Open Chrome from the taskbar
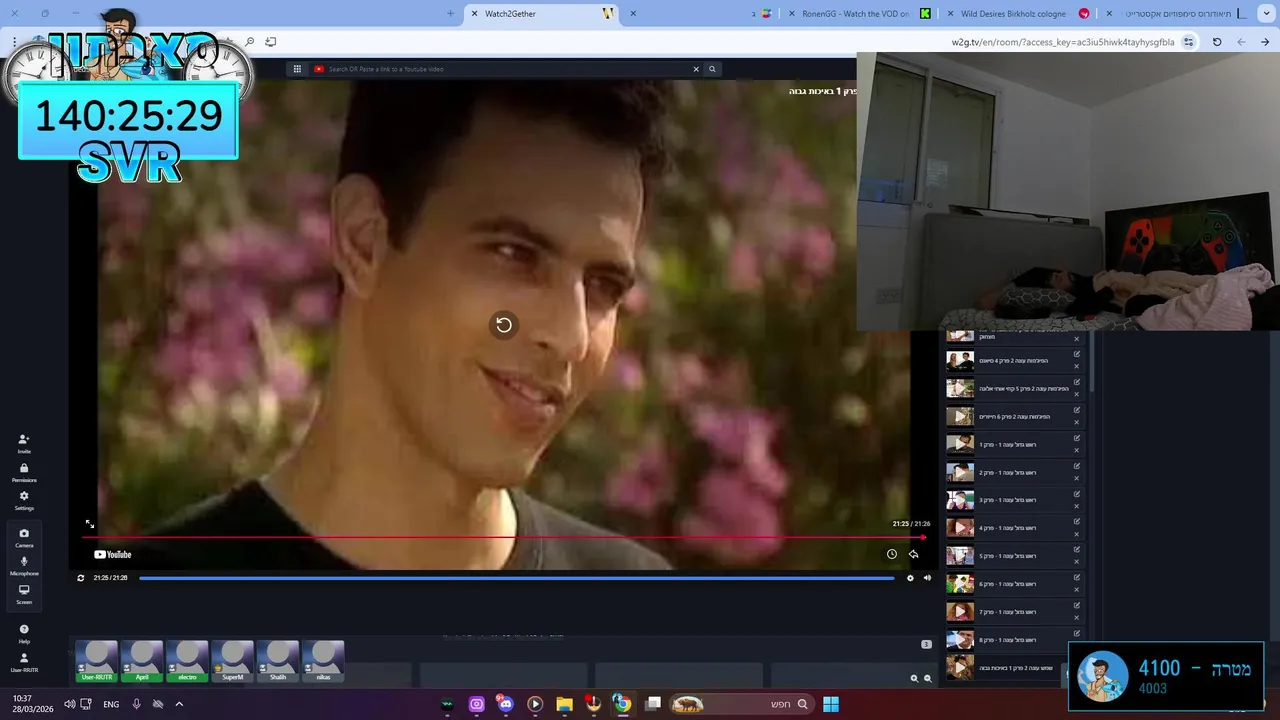1280x720 pixels. click(622, 704)
